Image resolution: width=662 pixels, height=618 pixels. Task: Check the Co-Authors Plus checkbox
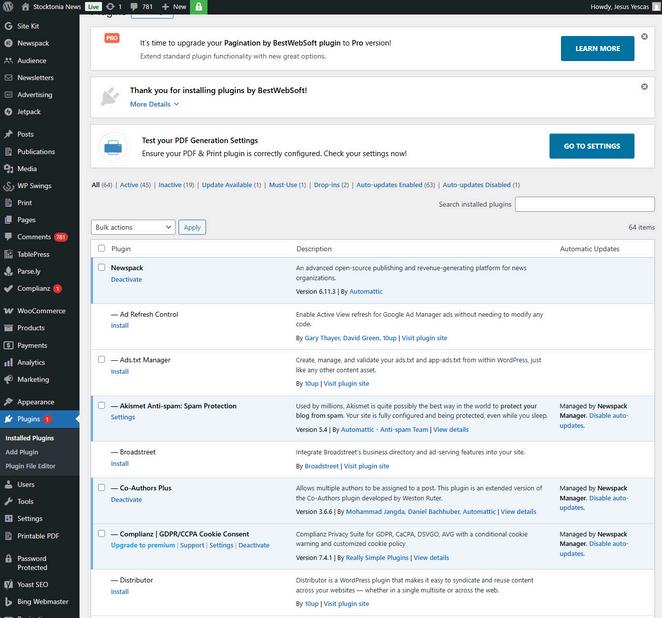[x=101, y=488]
